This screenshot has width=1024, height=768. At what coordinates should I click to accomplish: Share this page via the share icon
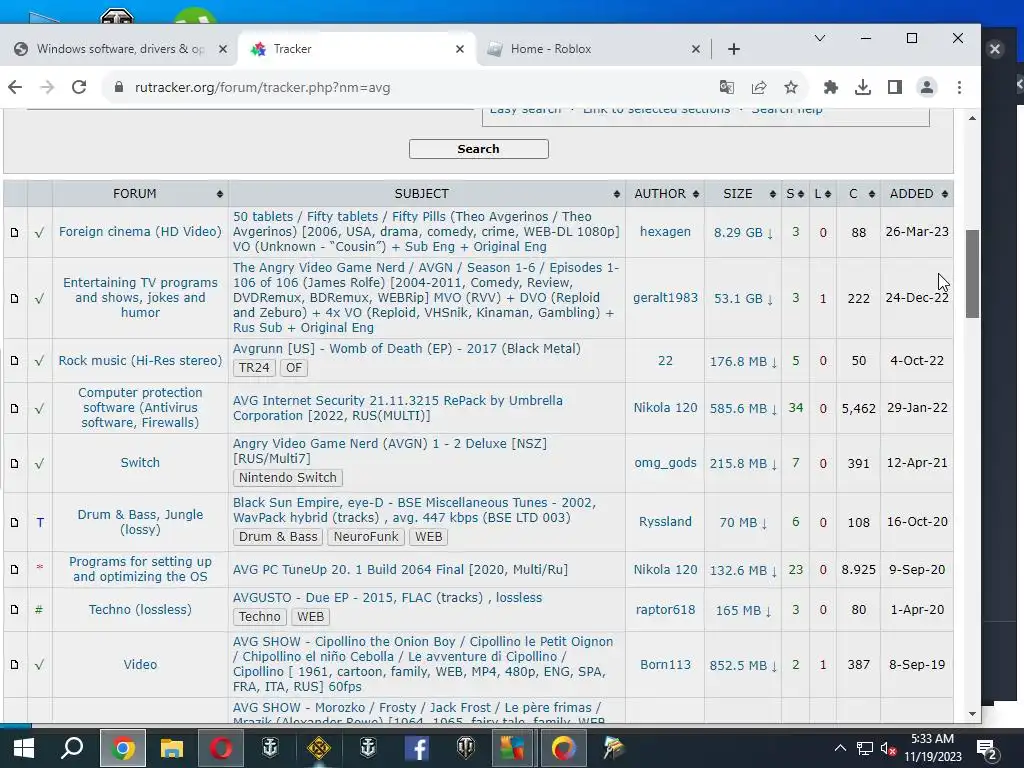click(759, 87)
